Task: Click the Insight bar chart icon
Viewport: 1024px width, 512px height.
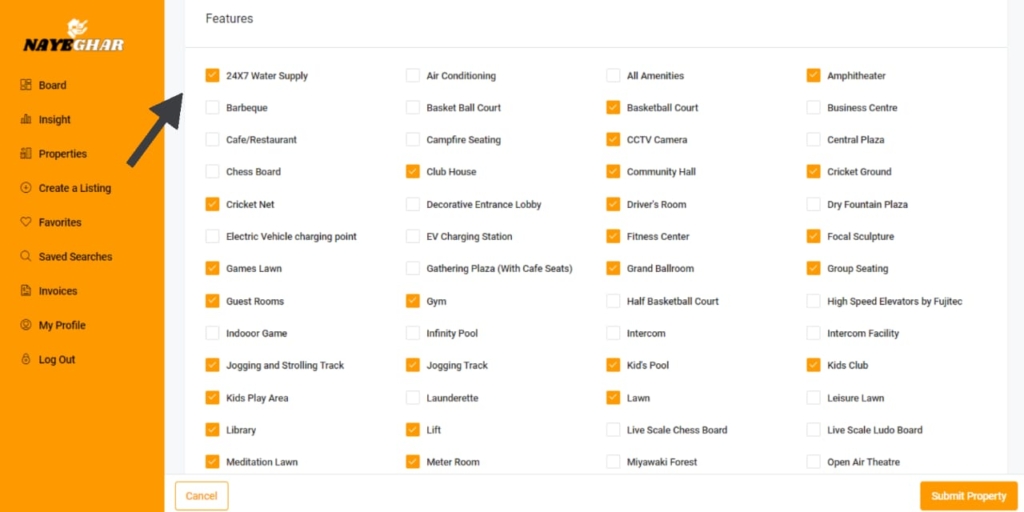Action: coord(26,120)
